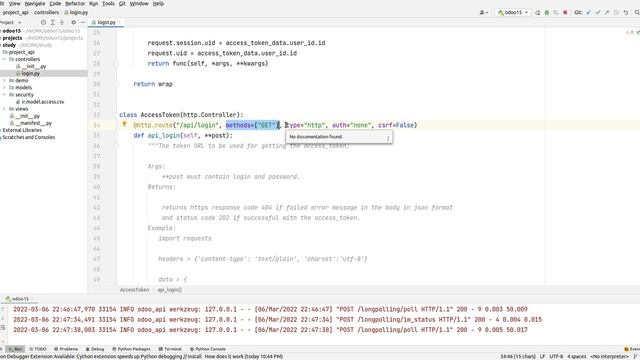Close the login.py editor tab
Screen dimensions: 640x360
(120, 22)
